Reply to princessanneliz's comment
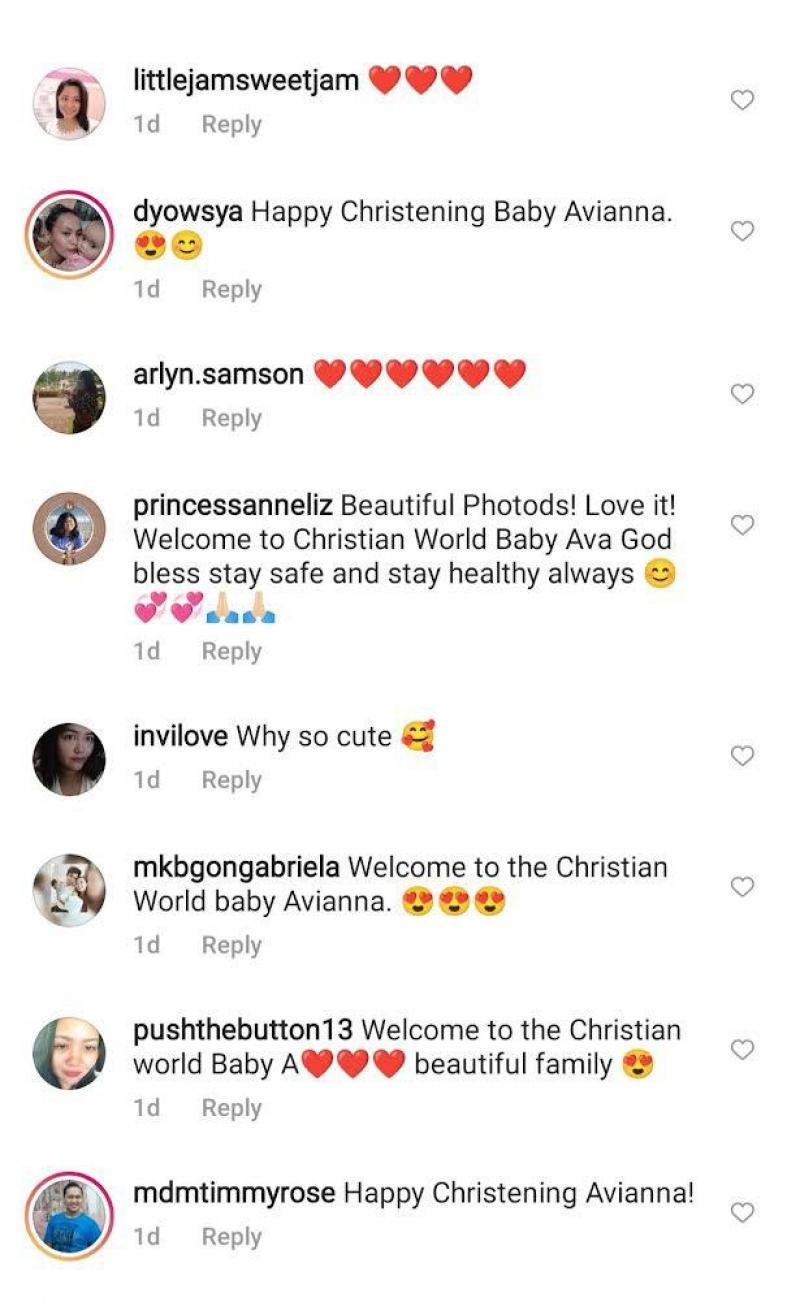 [231, 651]
